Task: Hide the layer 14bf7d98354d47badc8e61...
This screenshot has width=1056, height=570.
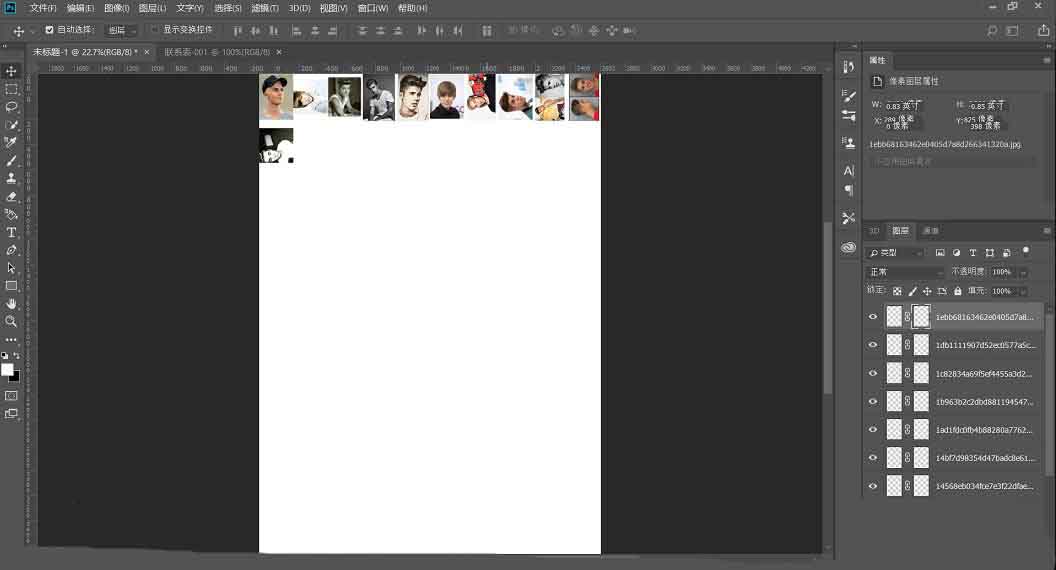Action: pyautogui.click(x=873, y=458)
